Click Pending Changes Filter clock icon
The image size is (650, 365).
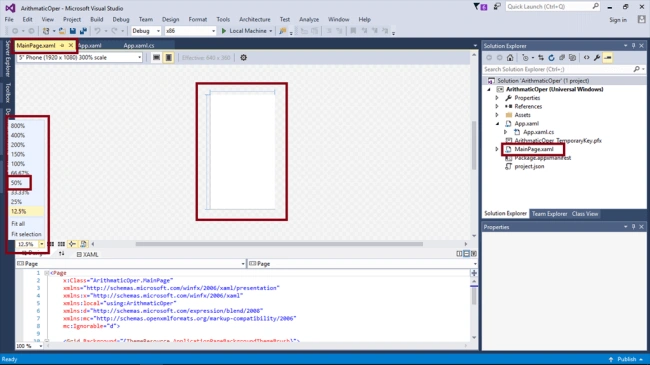point(525,58)
